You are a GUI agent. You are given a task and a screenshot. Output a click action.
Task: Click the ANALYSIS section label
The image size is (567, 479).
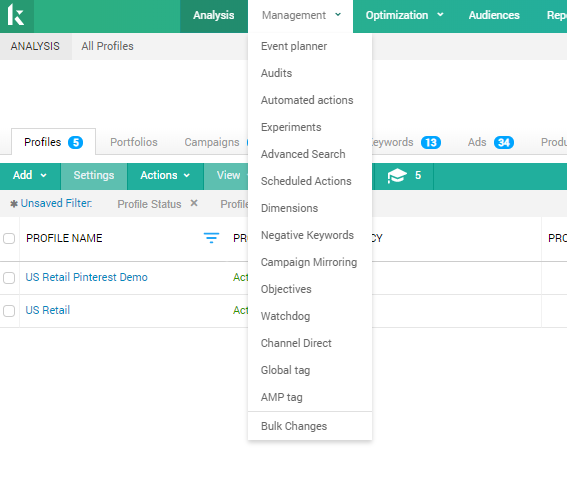(35, 46)
